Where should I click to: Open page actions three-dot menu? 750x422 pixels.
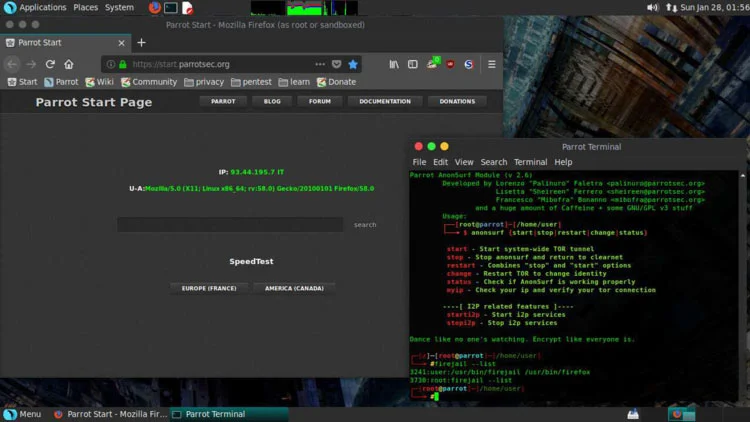[320, 64]
